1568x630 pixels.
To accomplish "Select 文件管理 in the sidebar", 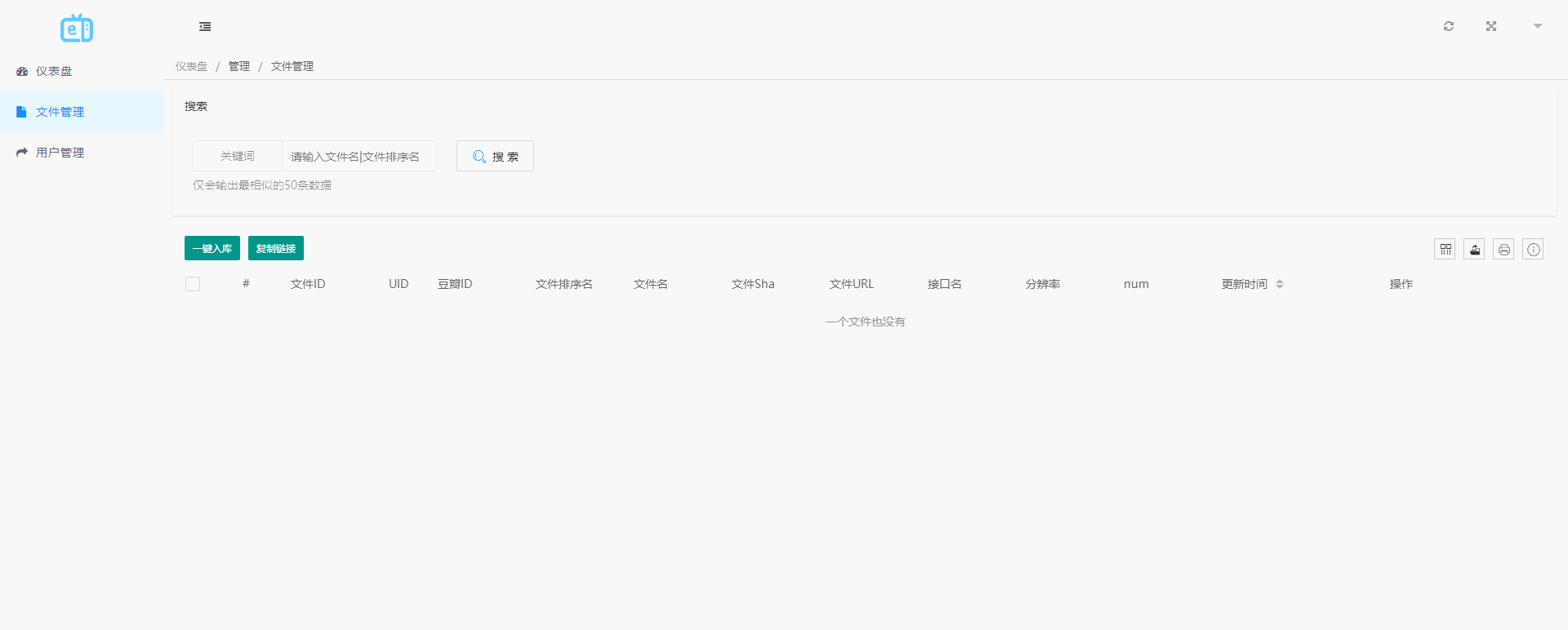I will pos(60,112).
